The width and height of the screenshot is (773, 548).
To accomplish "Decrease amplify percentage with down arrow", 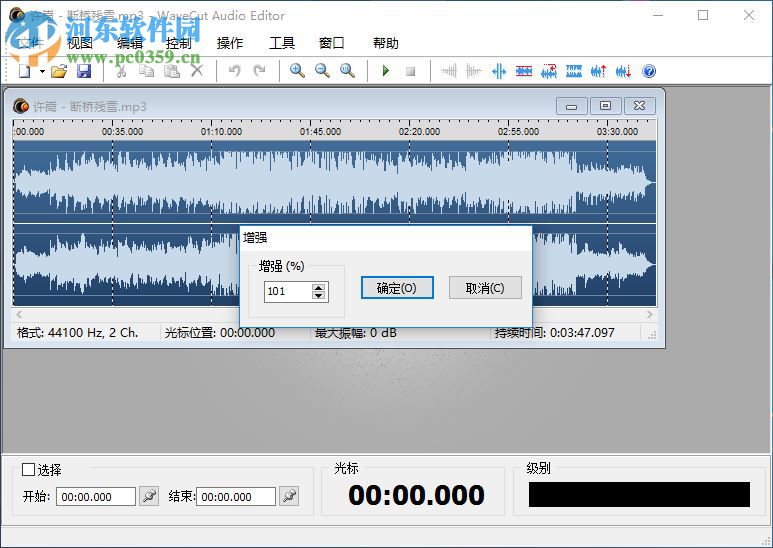I will tap(318, 296).
